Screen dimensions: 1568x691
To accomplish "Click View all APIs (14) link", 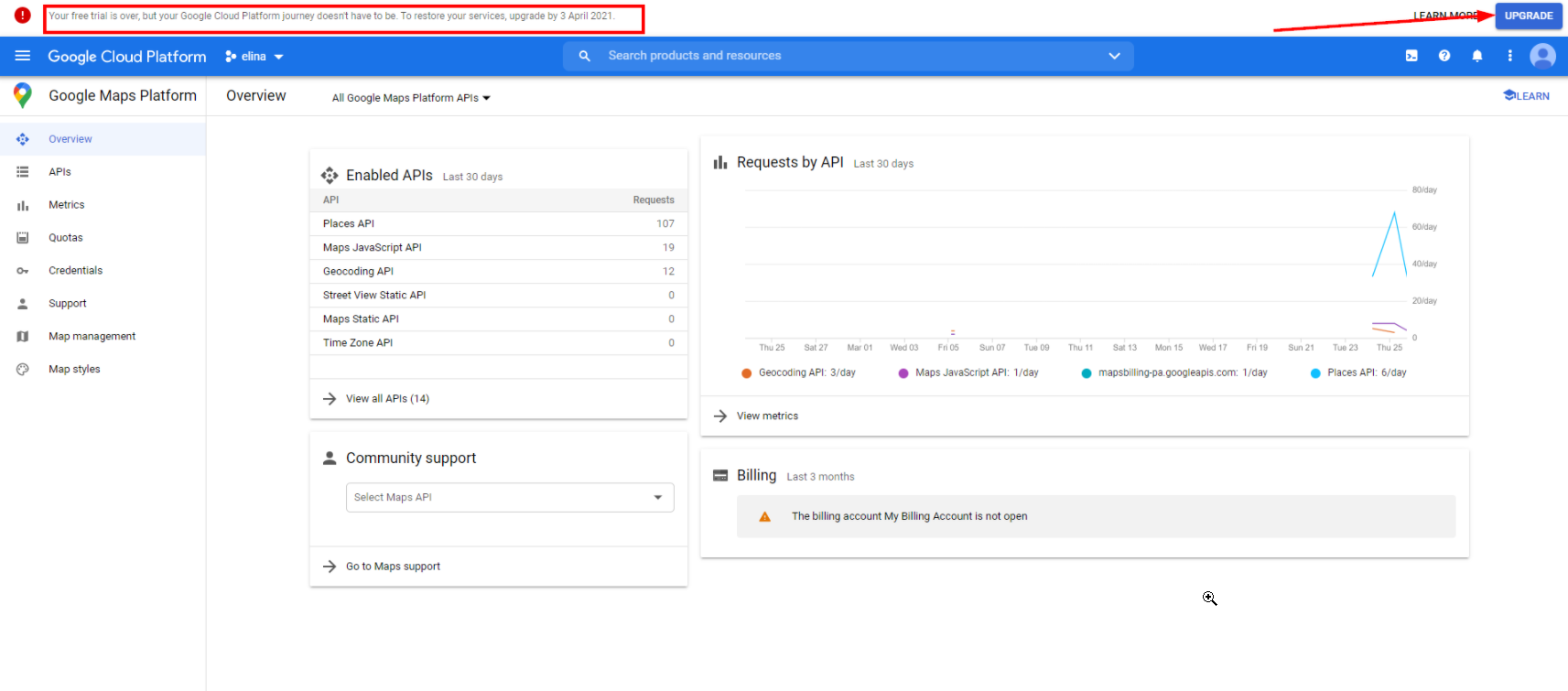I will (x=387, y=399).
